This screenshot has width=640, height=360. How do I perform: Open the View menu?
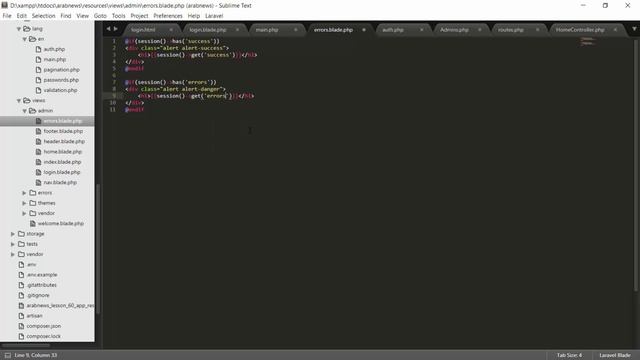click(82, 16)
